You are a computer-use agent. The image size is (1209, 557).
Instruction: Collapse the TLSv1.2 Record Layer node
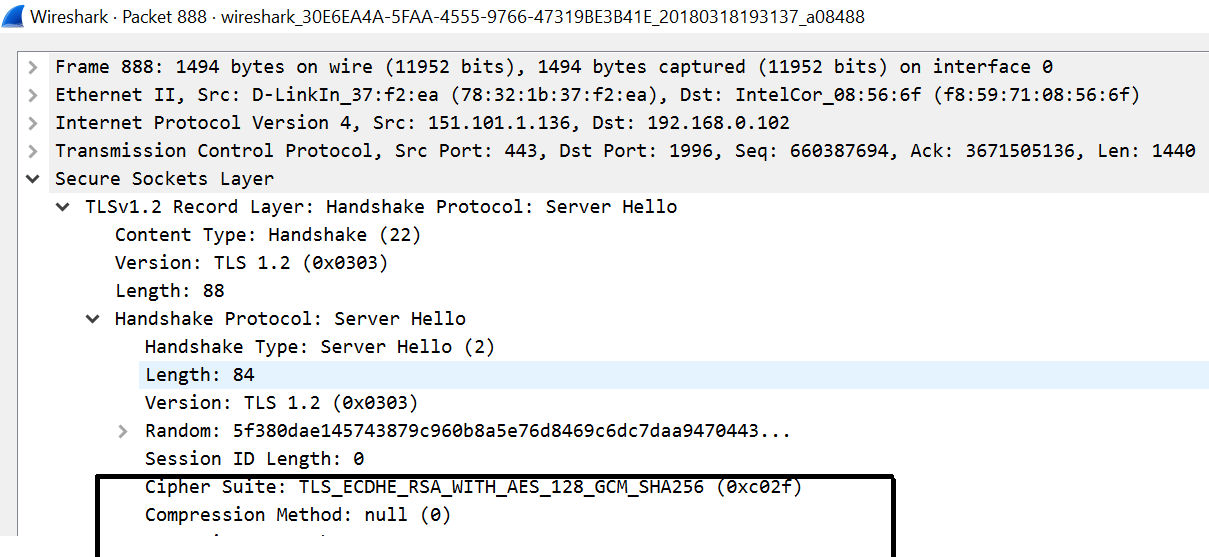pyautogui.click(x=63, y=207)
